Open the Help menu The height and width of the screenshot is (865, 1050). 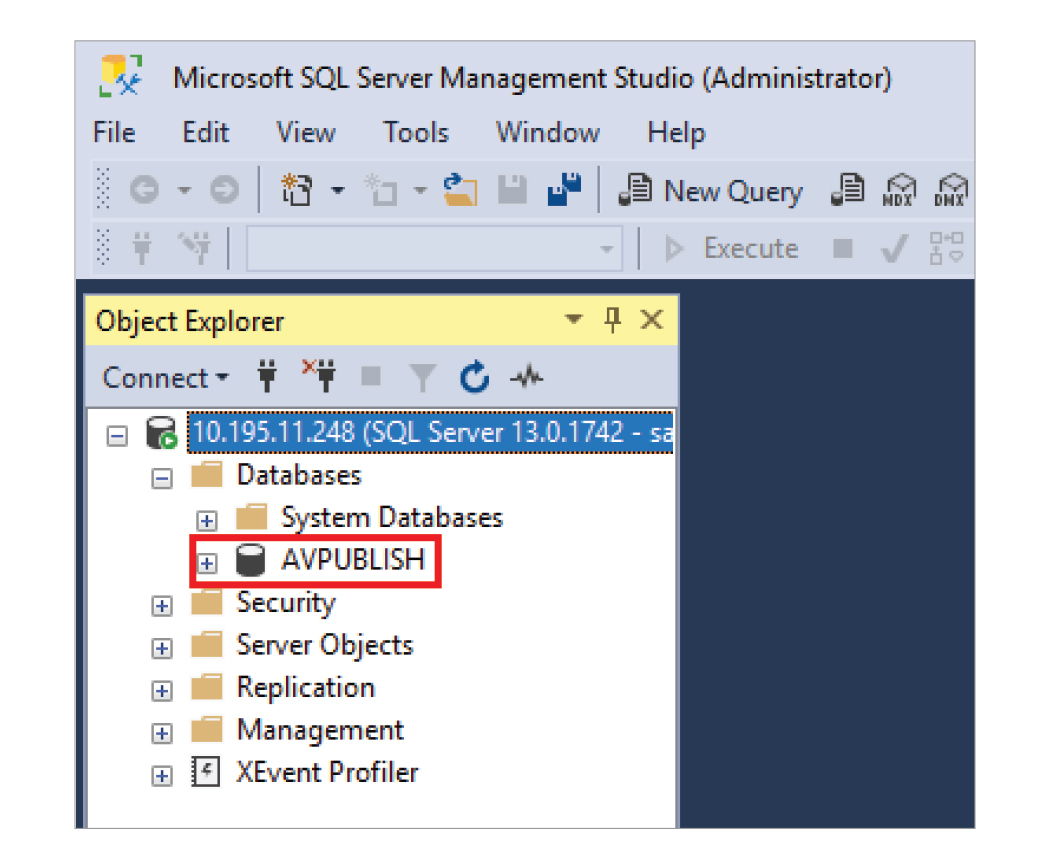[x=676, y=133]
